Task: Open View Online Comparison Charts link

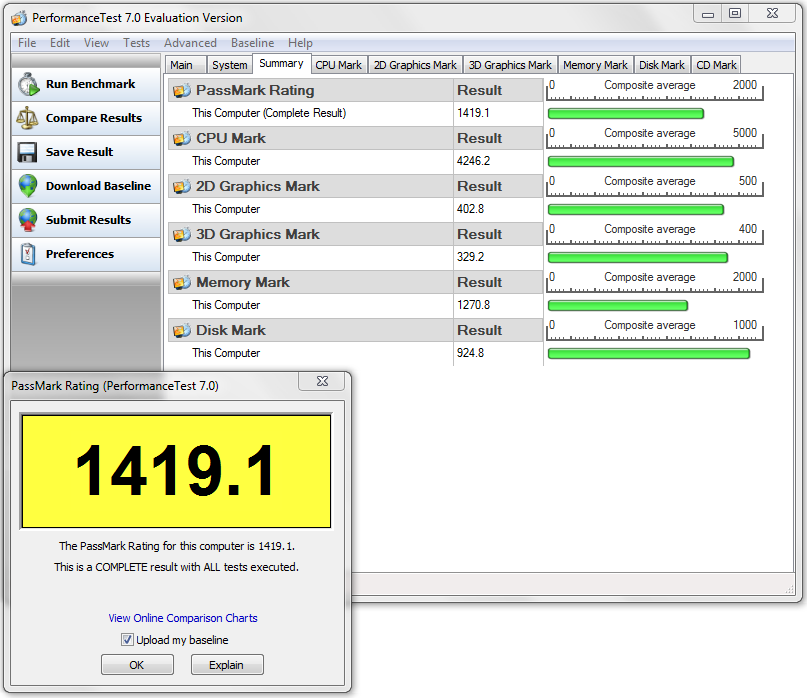Action: click(183, 618)
